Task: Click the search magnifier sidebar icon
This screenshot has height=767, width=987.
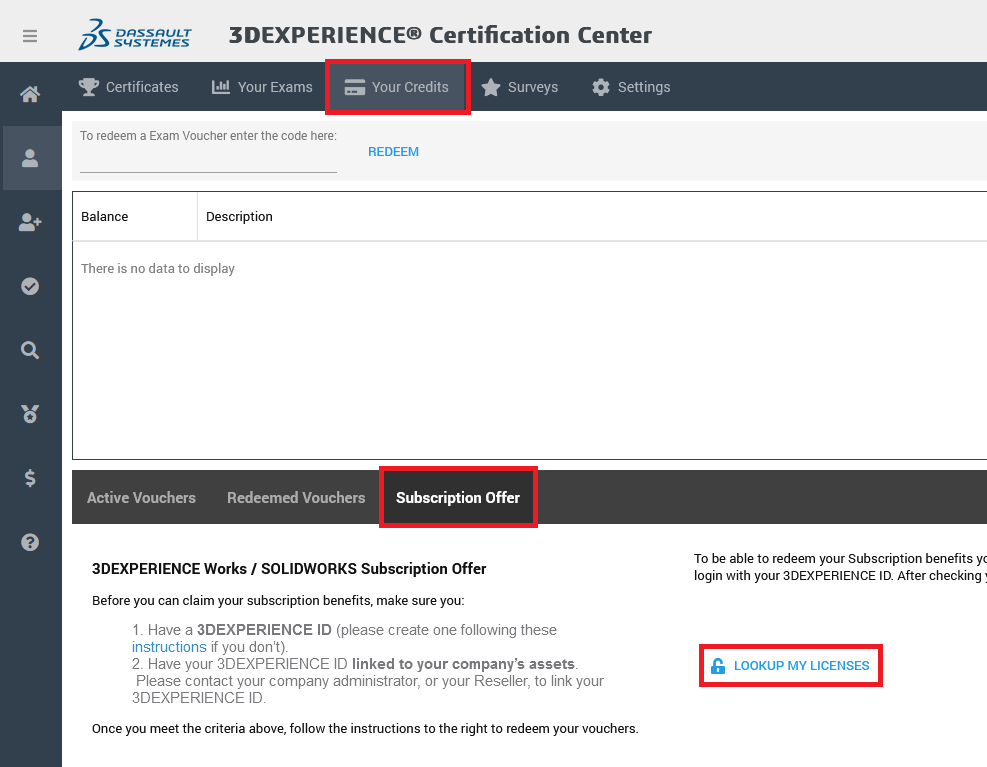Action: click(x=30, y=350)
